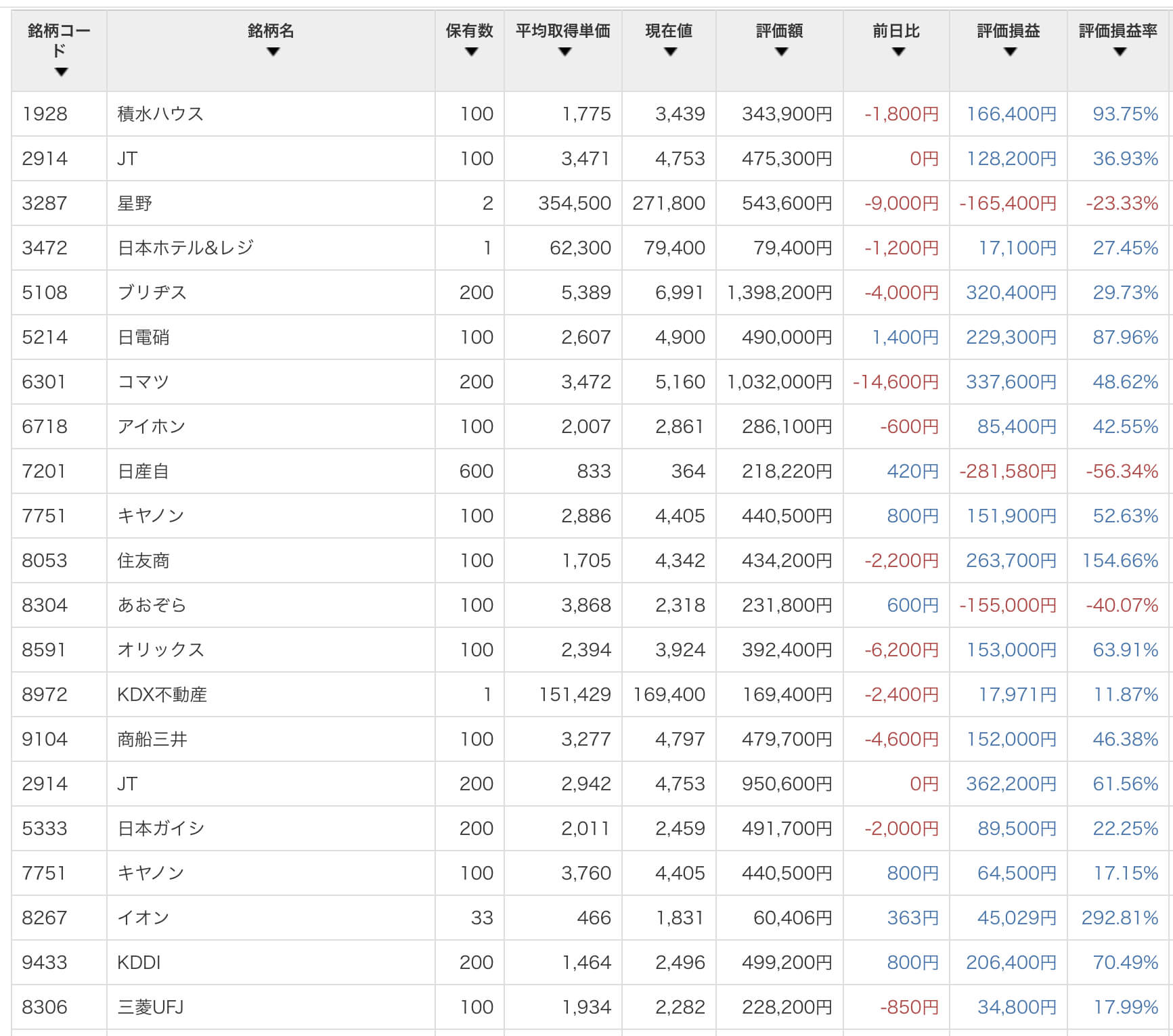Sort by 前日比 using its arrow
Image resolution: width=1173 pixels, height=1036 pixels.
point(898,52)
